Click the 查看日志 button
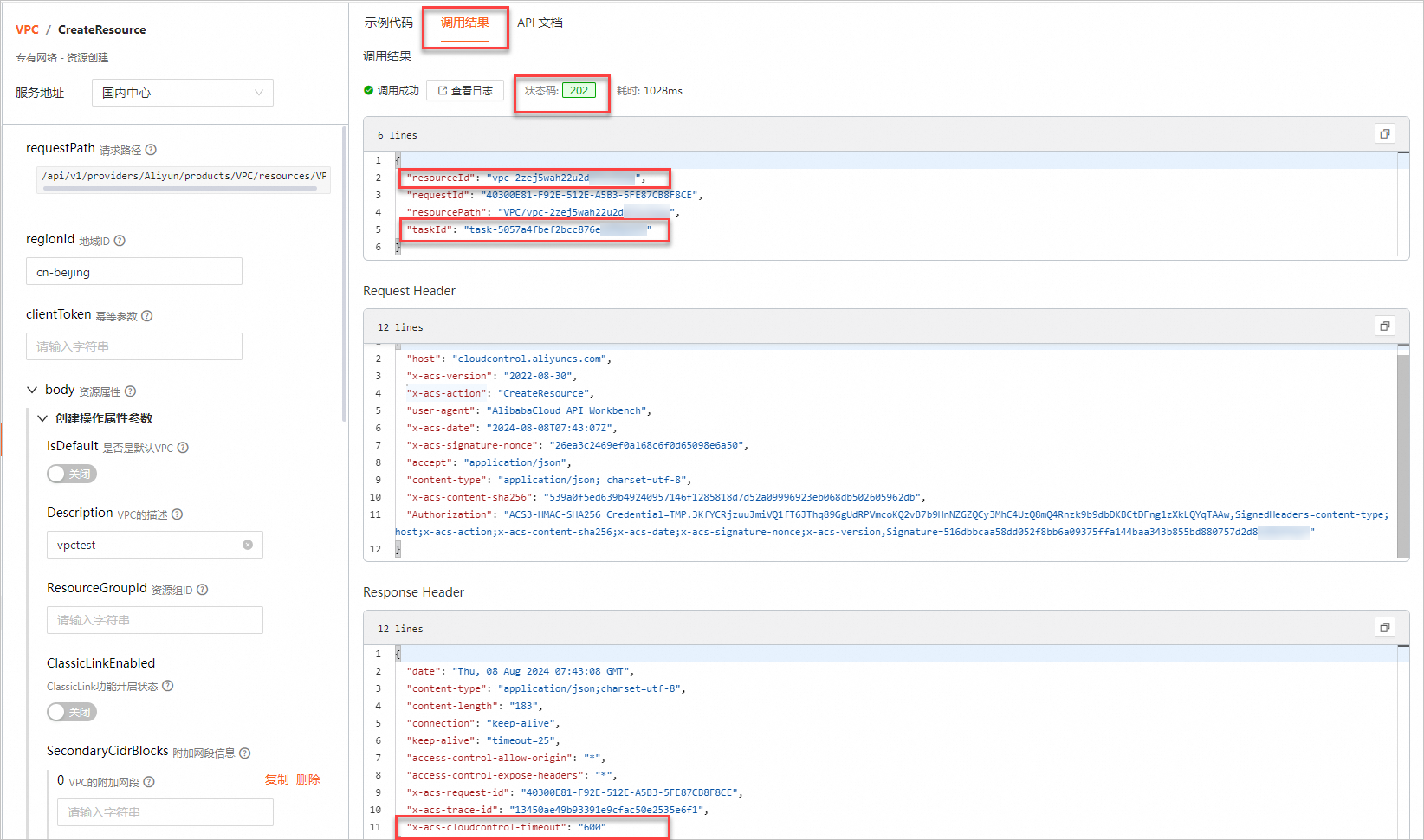1424x840 pixels. [x=465, y=90]
